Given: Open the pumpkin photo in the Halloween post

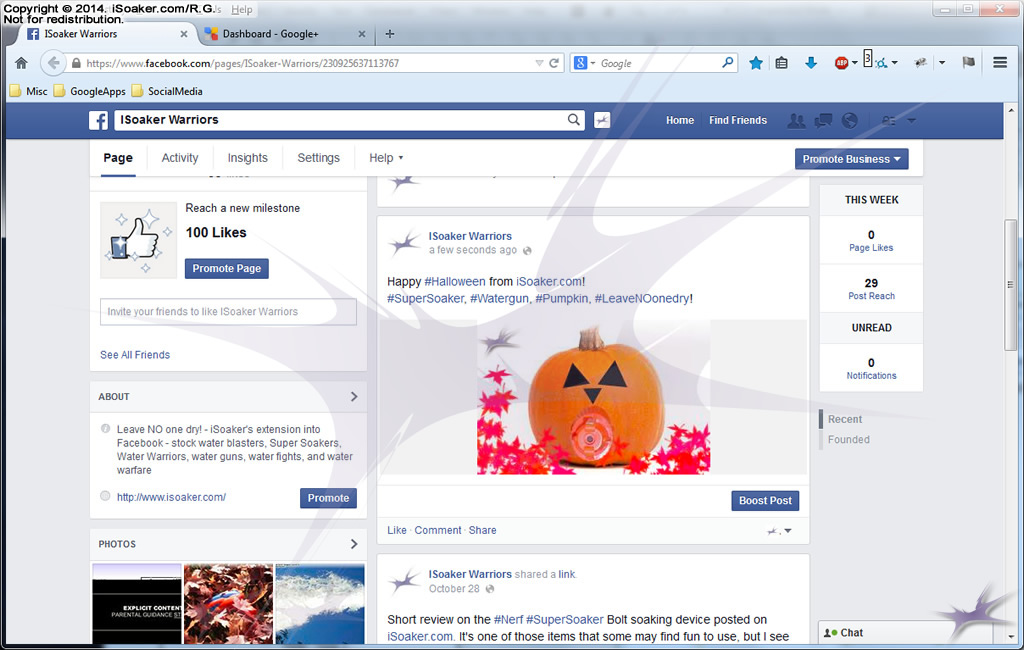Looking at the screenshot, I should [x=594, y=397].
